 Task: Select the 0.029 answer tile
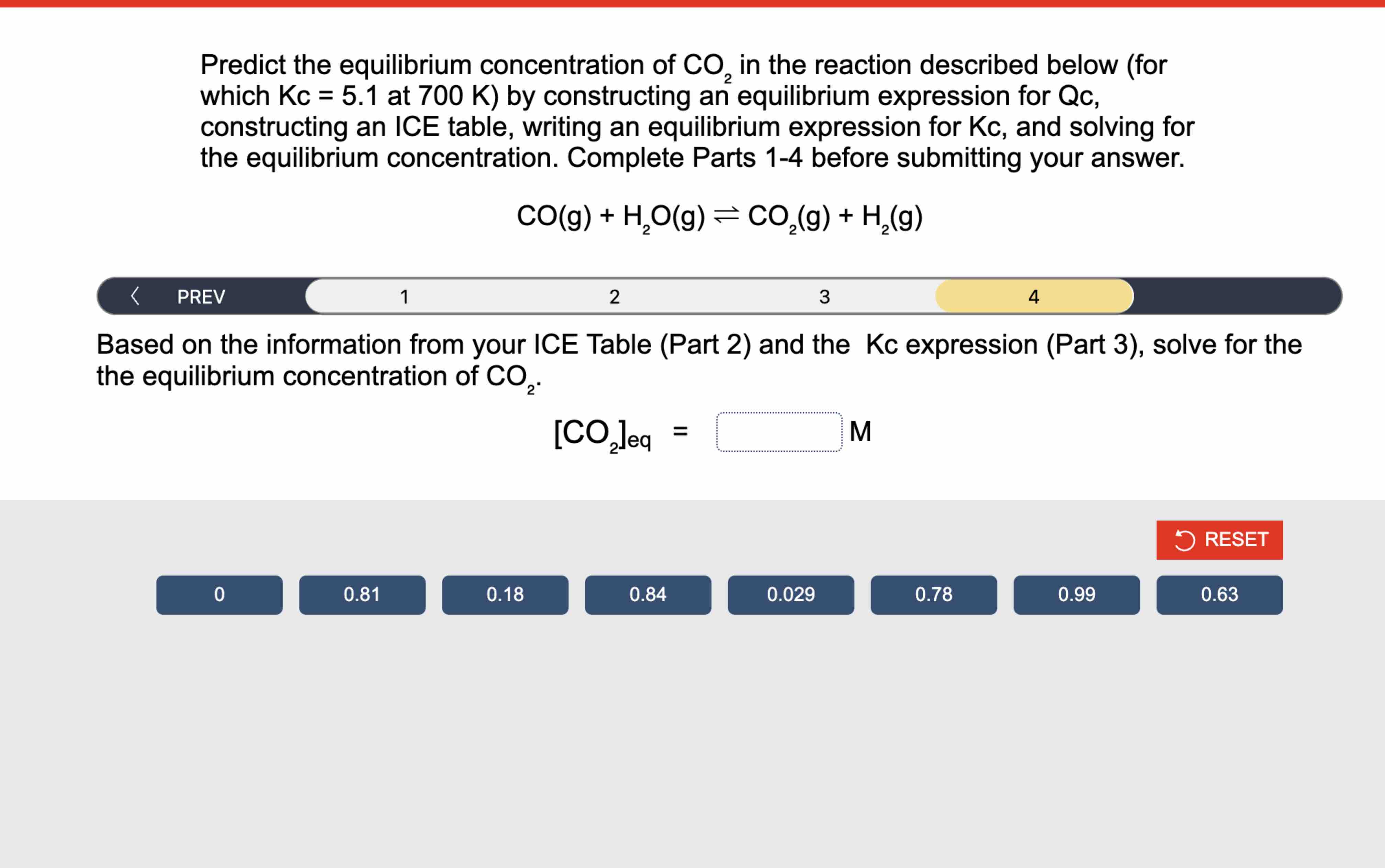pos(791,595)
